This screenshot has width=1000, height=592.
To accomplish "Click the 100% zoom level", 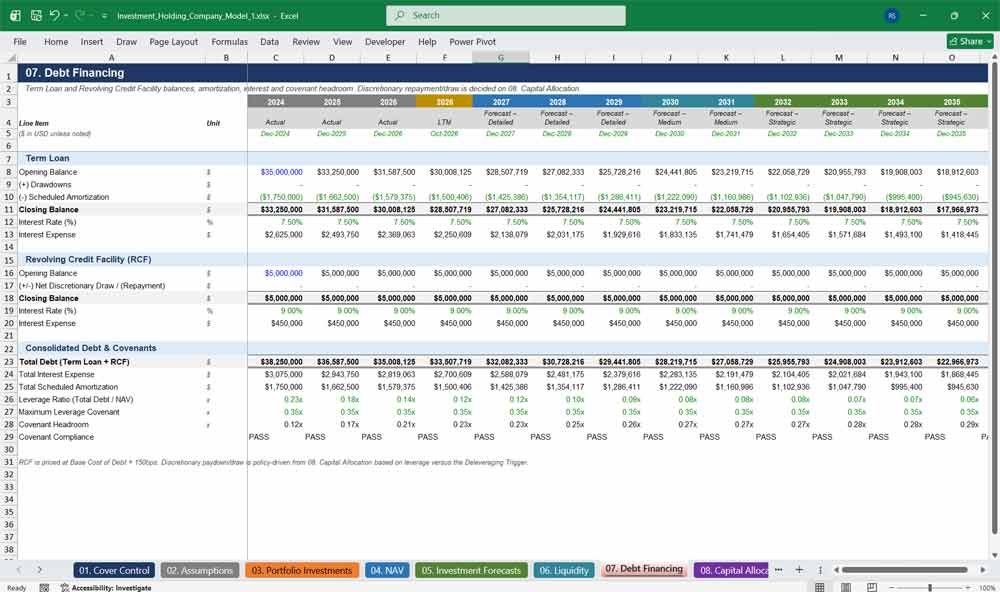I will click(987, 588).
